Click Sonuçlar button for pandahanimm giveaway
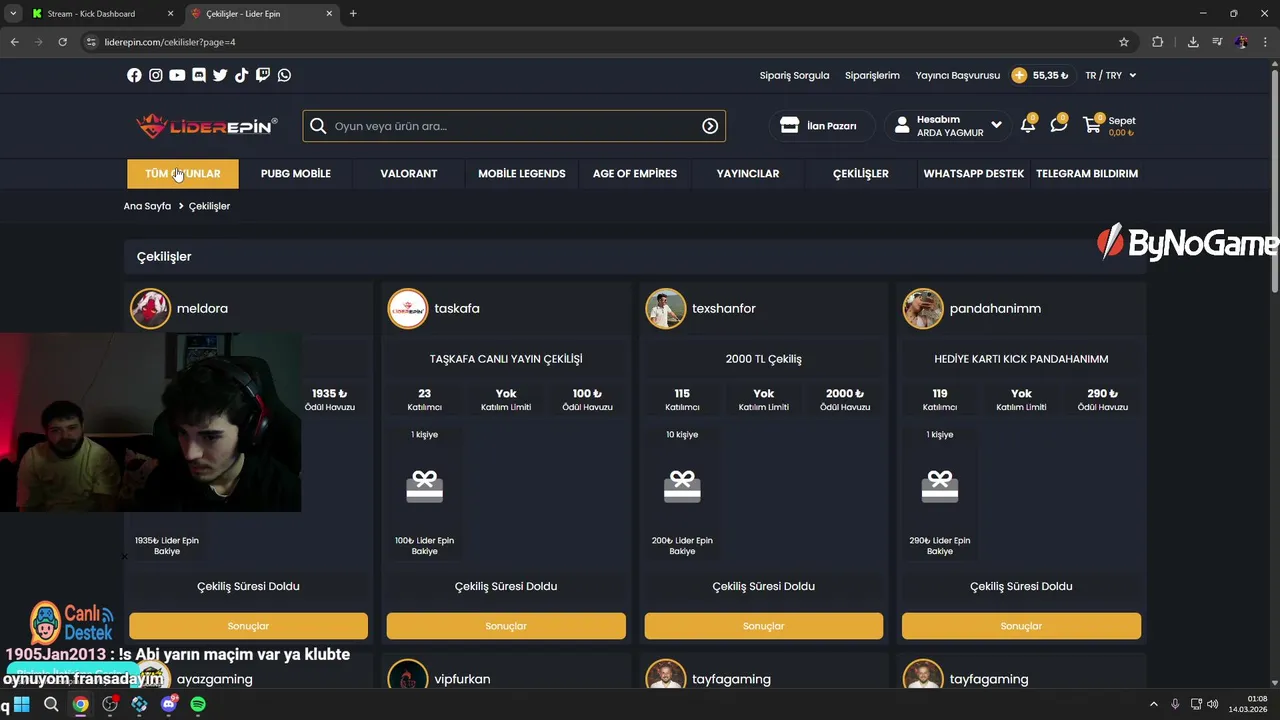The image size is (1280, 720). [1021, 626]
